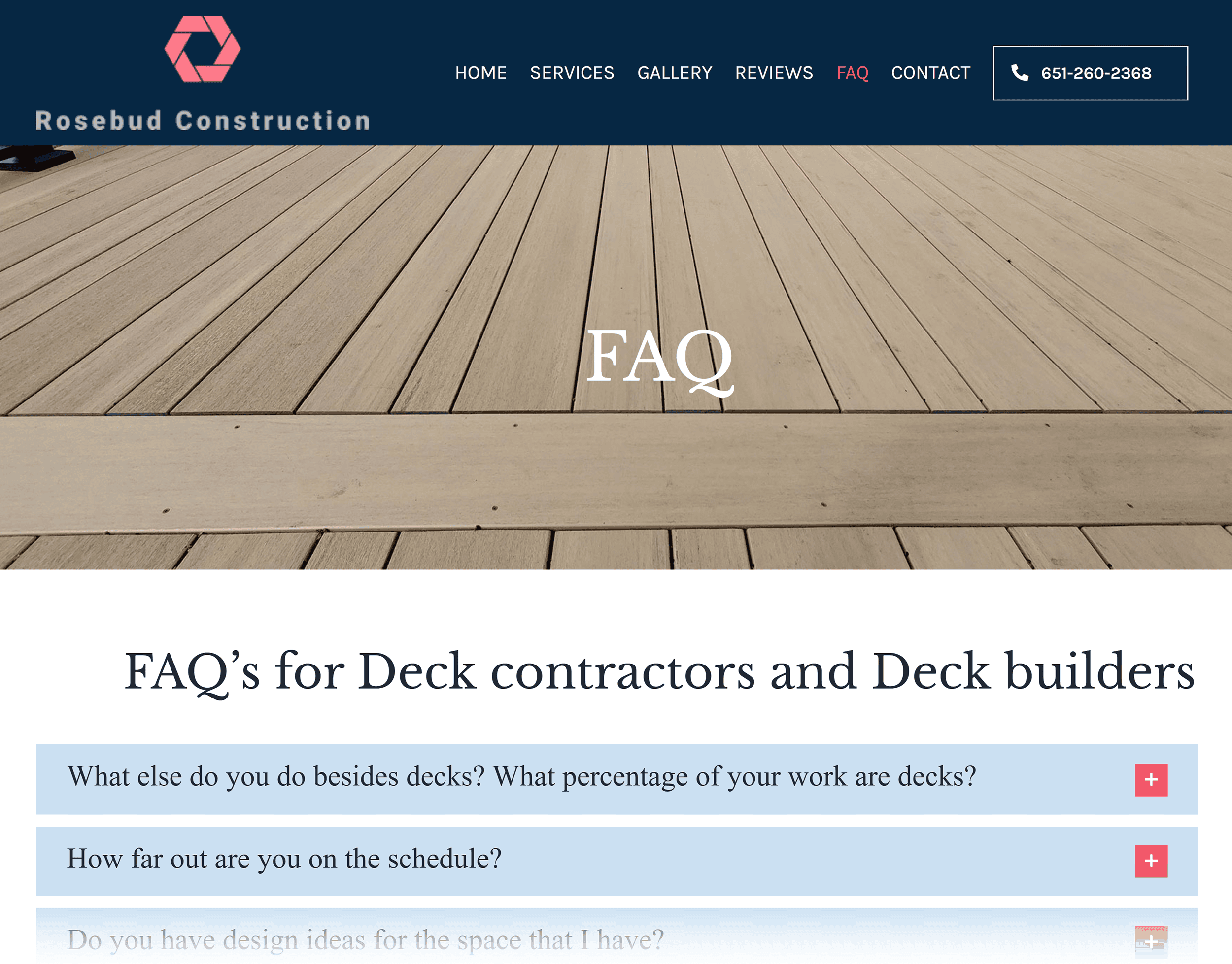Navigate to the GALLERY menu item
Screen dimensions: 1232x964
[675, 72]
